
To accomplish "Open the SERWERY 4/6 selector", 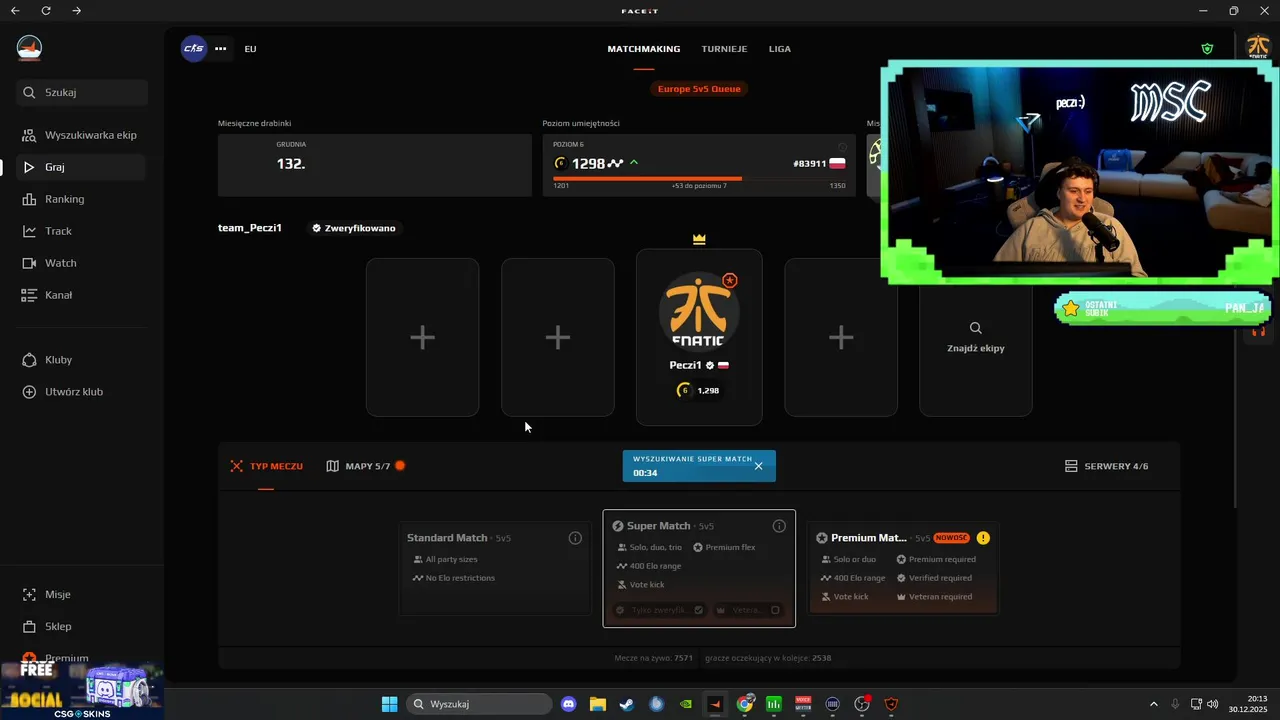I will point(1106,466).
